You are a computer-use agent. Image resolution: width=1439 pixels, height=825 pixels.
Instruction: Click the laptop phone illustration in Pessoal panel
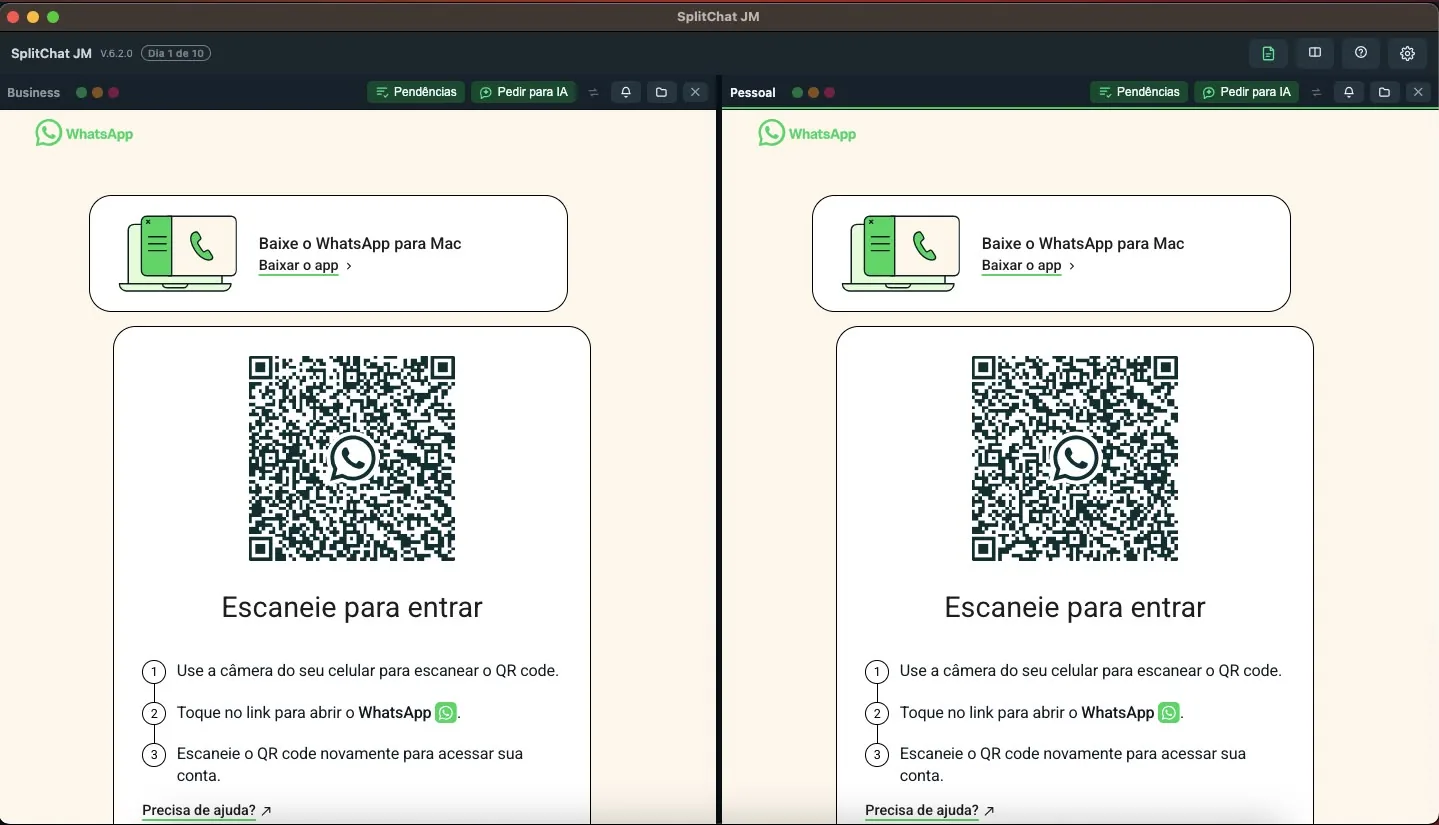901,253
